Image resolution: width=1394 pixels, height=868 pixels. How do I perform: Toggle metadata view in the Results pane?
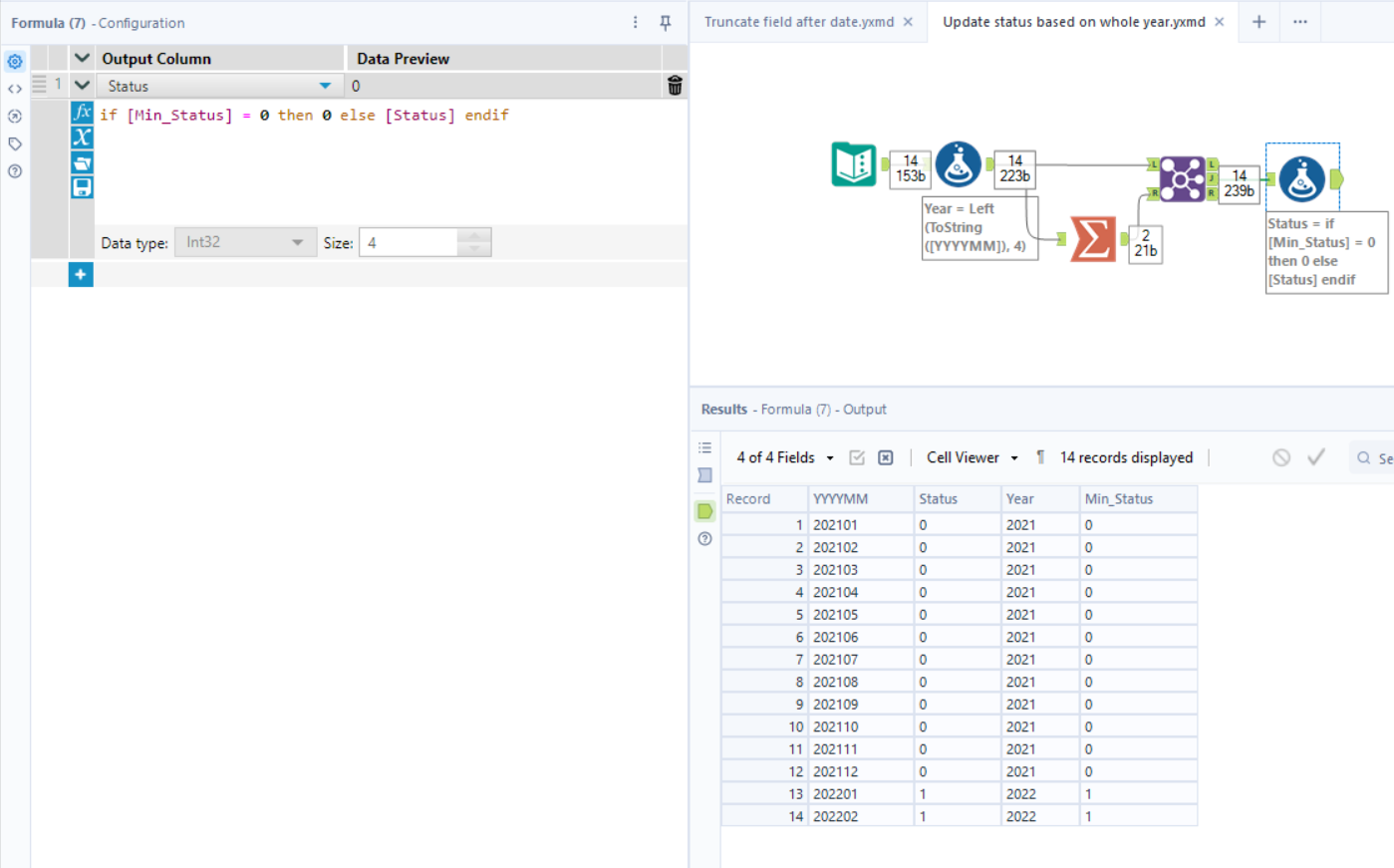[x=704, y=475]
